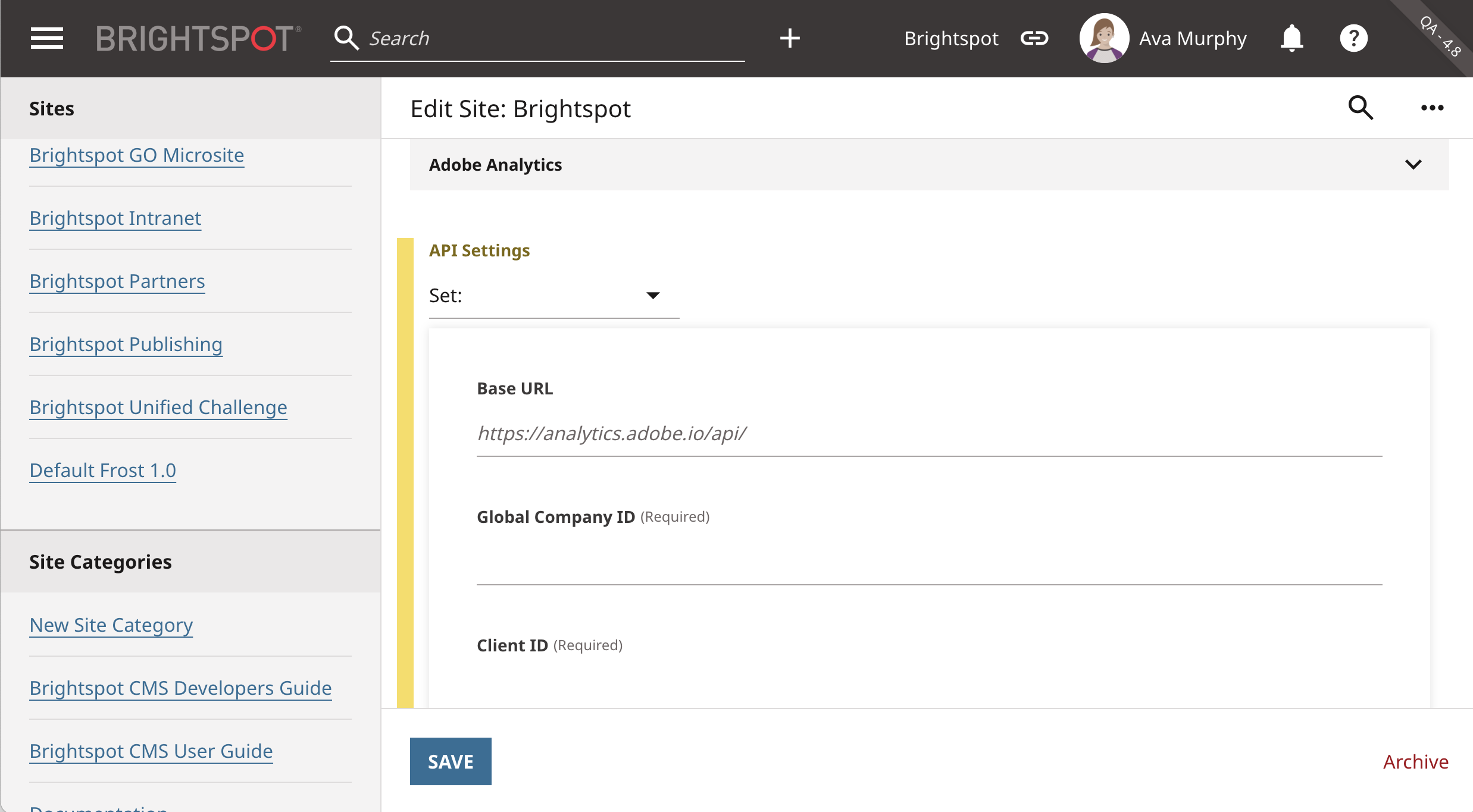Click the SAVE button
1473x812 pixels.
click(451, 761)
